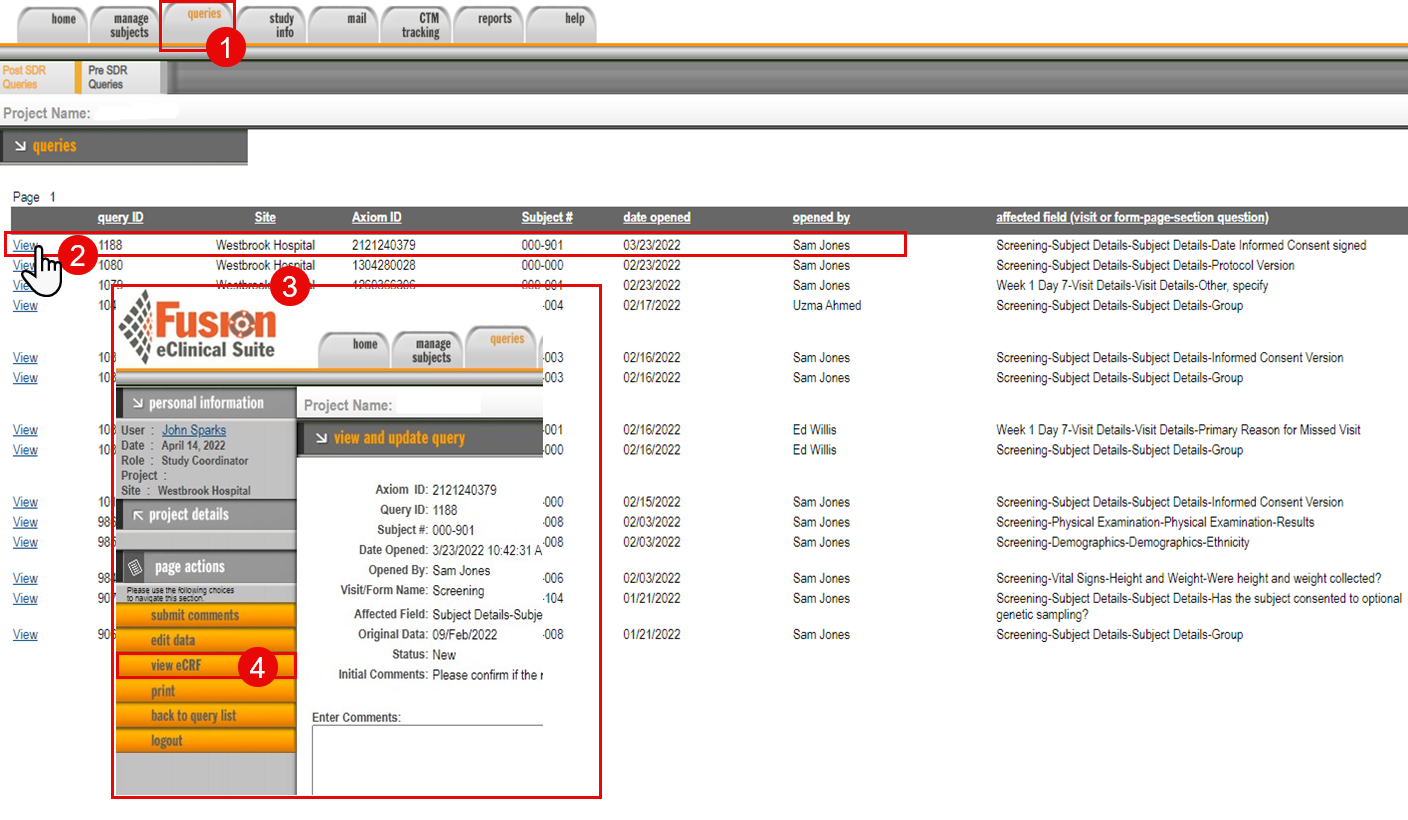The height and width of the screenshot is (820, 1408).
Task: Switch to the Post SDR Queries sub-tab
Action: 36,77
